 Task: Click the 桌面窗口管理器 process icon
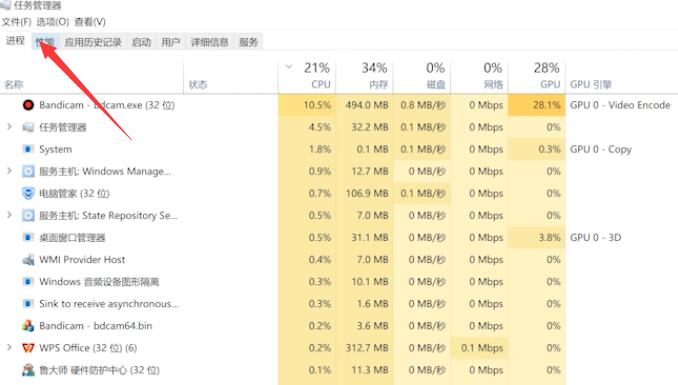[28, 237]
